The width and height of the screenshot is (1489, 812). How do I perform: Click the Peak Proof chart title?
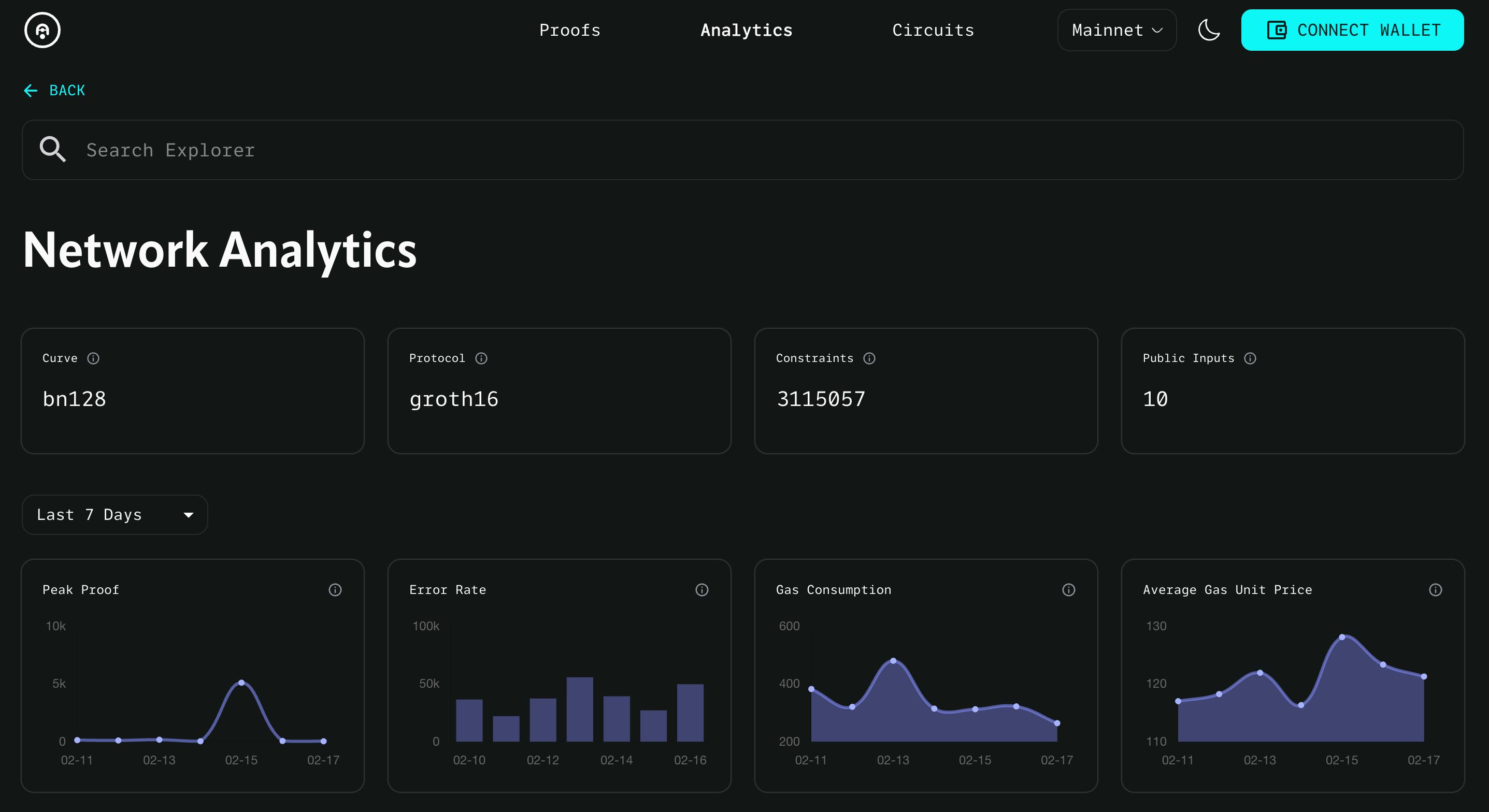pos(81,589)
